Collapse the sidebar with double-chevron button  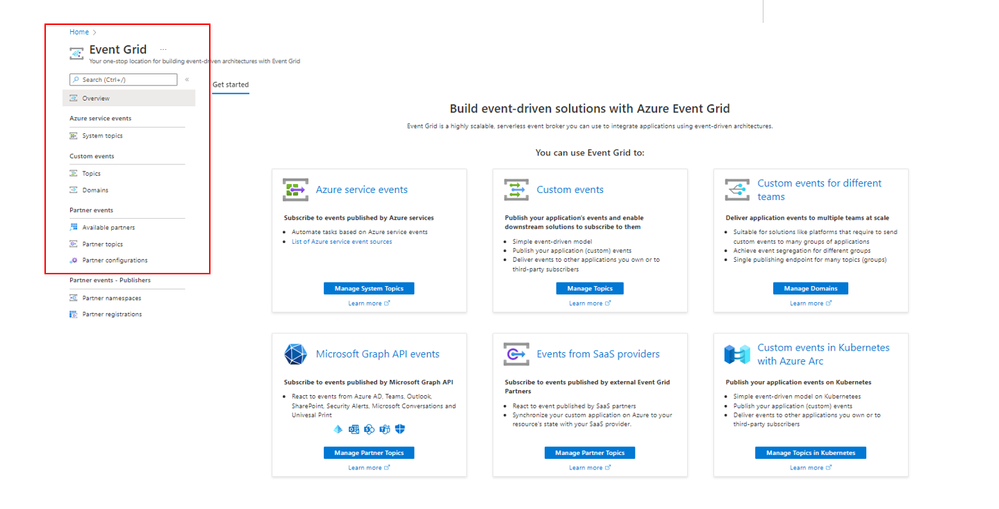(187, 80)
